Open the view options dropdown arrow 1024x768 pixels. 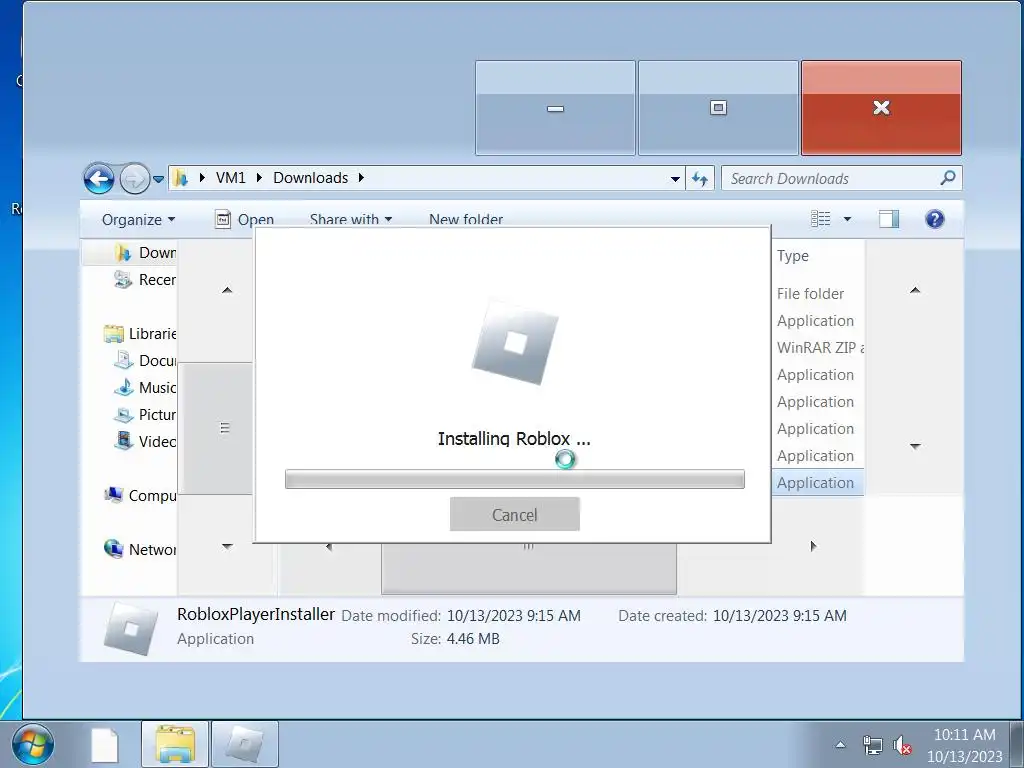click(847, 219)
